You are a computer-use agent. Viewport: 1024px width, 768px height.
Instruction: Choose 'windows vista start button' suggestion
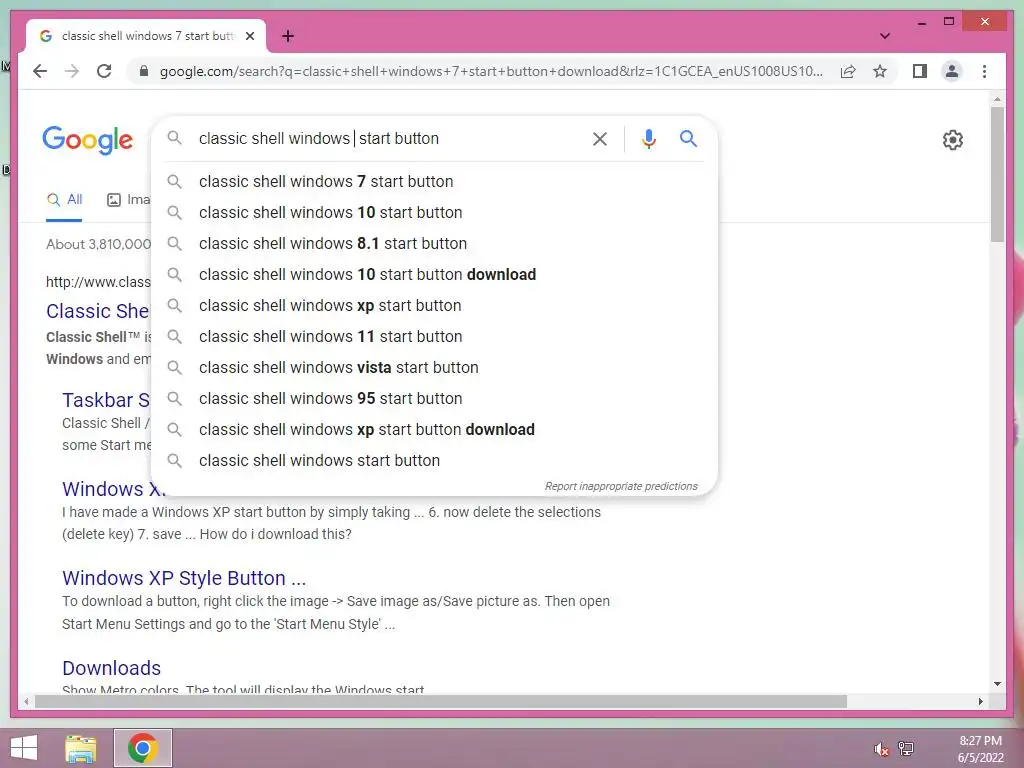point(434,368)
